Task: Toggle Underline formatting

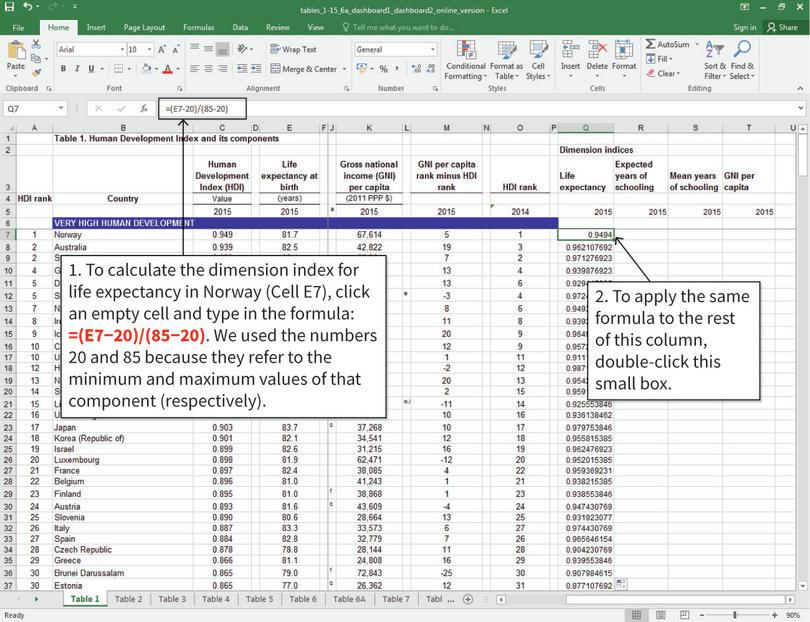Action: click(91, 69)
